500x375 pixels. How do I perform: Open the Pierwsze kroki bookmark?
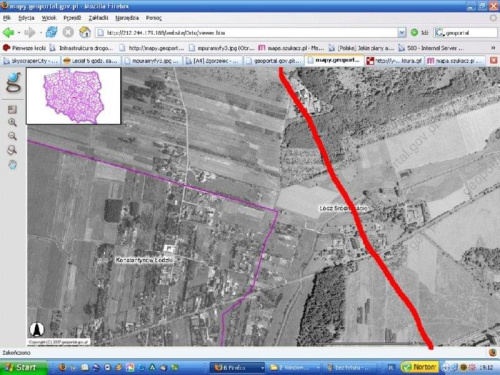pos(24,48)
